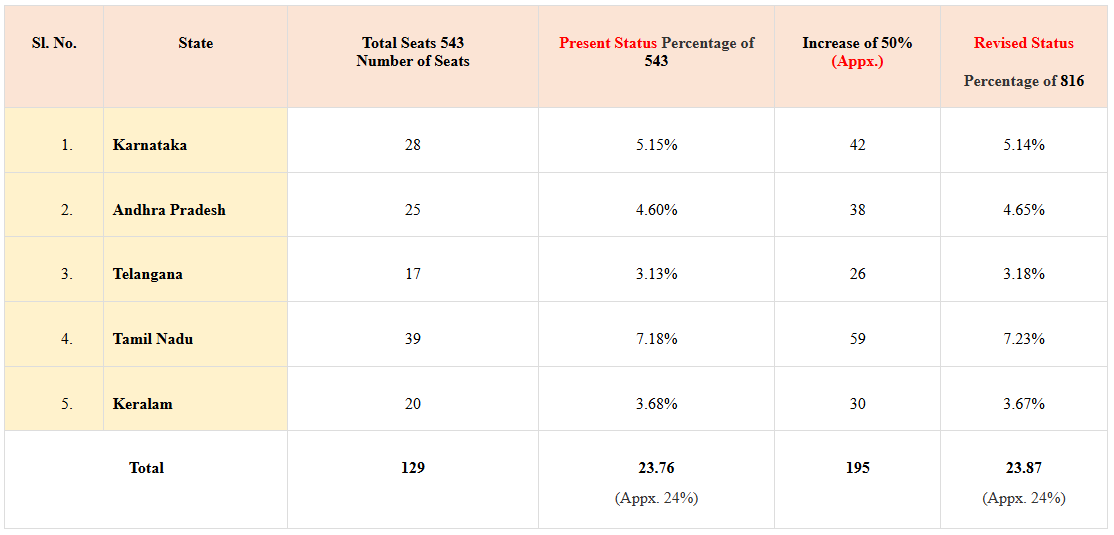Select the Karnataka state cell
The width and height of the screenshot is (1114, 535).
[x=150, y=145]
